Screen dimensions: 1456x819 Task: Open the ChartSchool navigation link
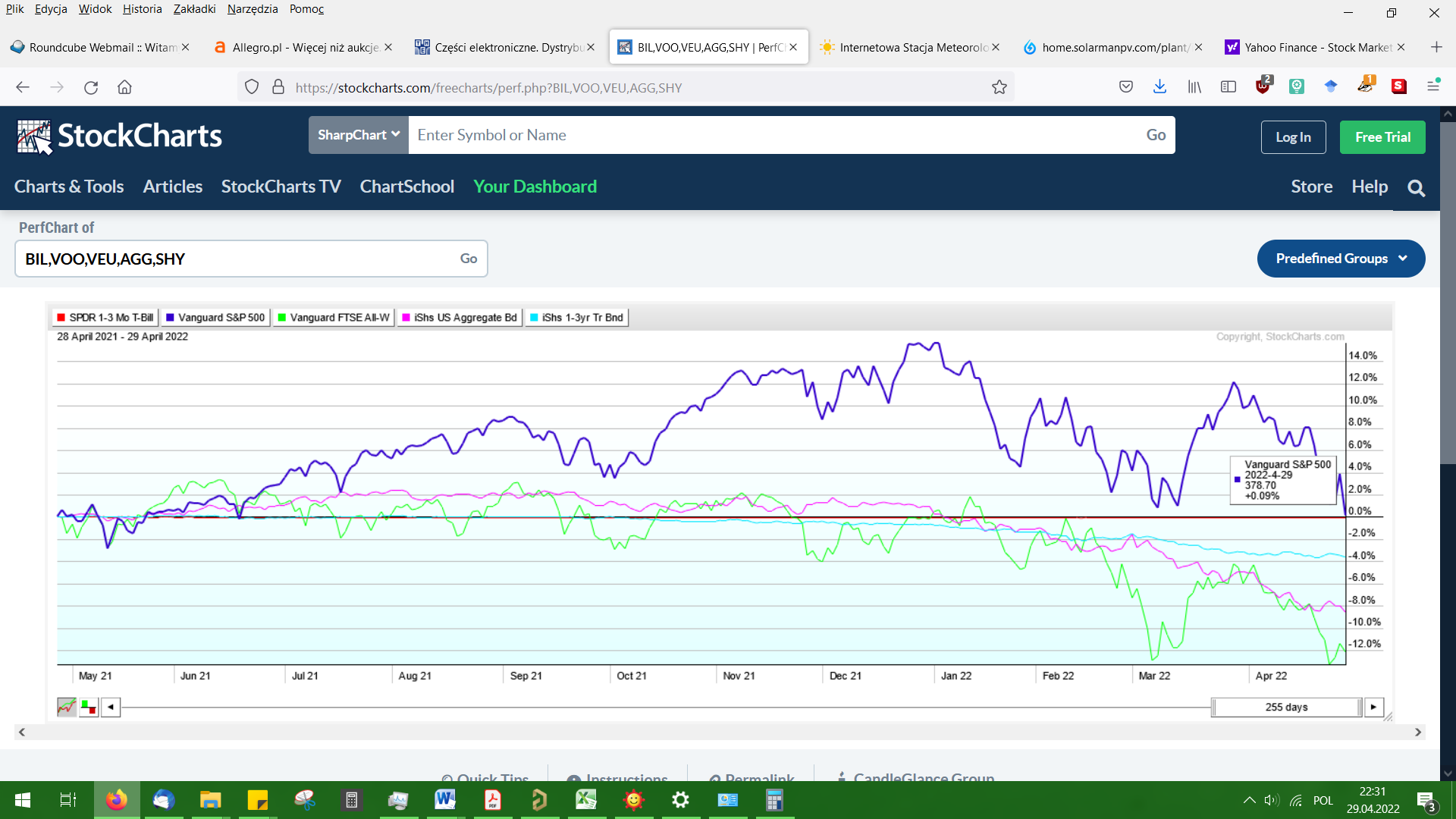click(x=406, y=187)
